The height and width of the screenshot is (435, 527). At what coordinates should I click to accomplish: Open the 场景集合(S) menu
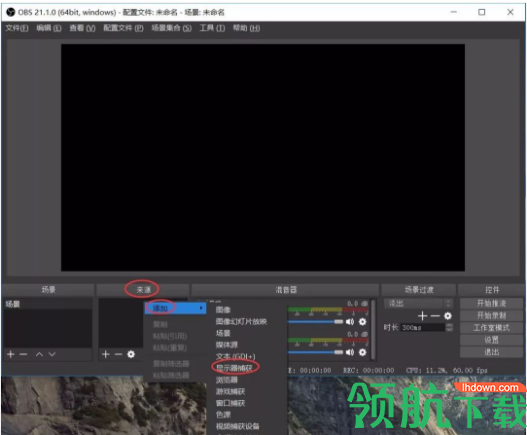point(171,28)
